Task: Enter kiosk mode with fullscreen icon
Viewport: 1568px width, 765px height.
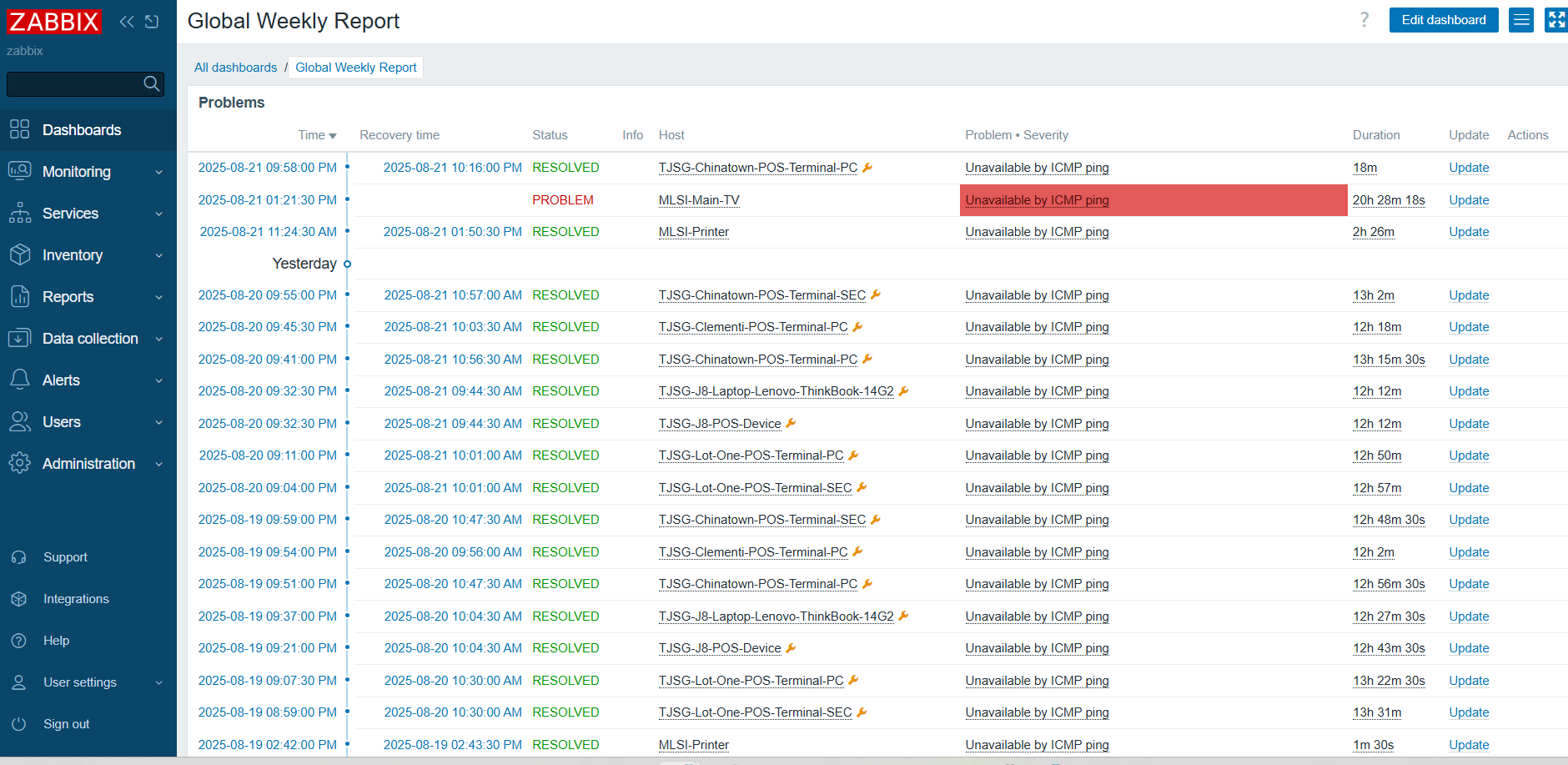Action: (x=1555, y=20)
